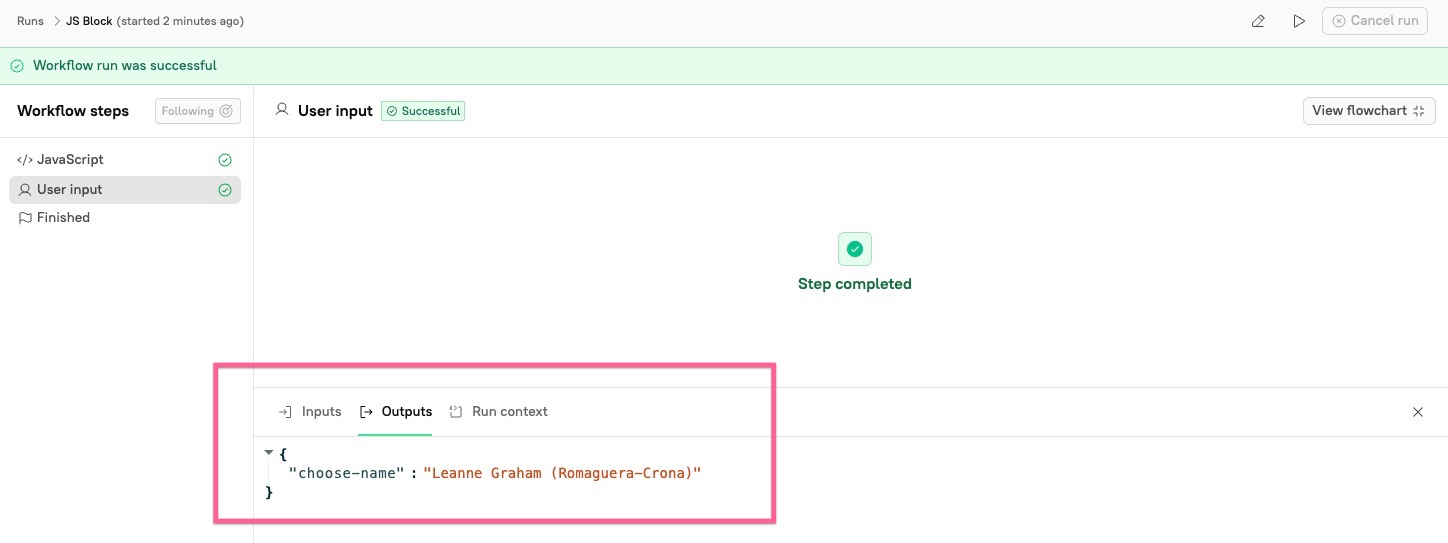Click the green Step completed check icon
This screenshot has height=543, width=1448.
click(855, 249)
